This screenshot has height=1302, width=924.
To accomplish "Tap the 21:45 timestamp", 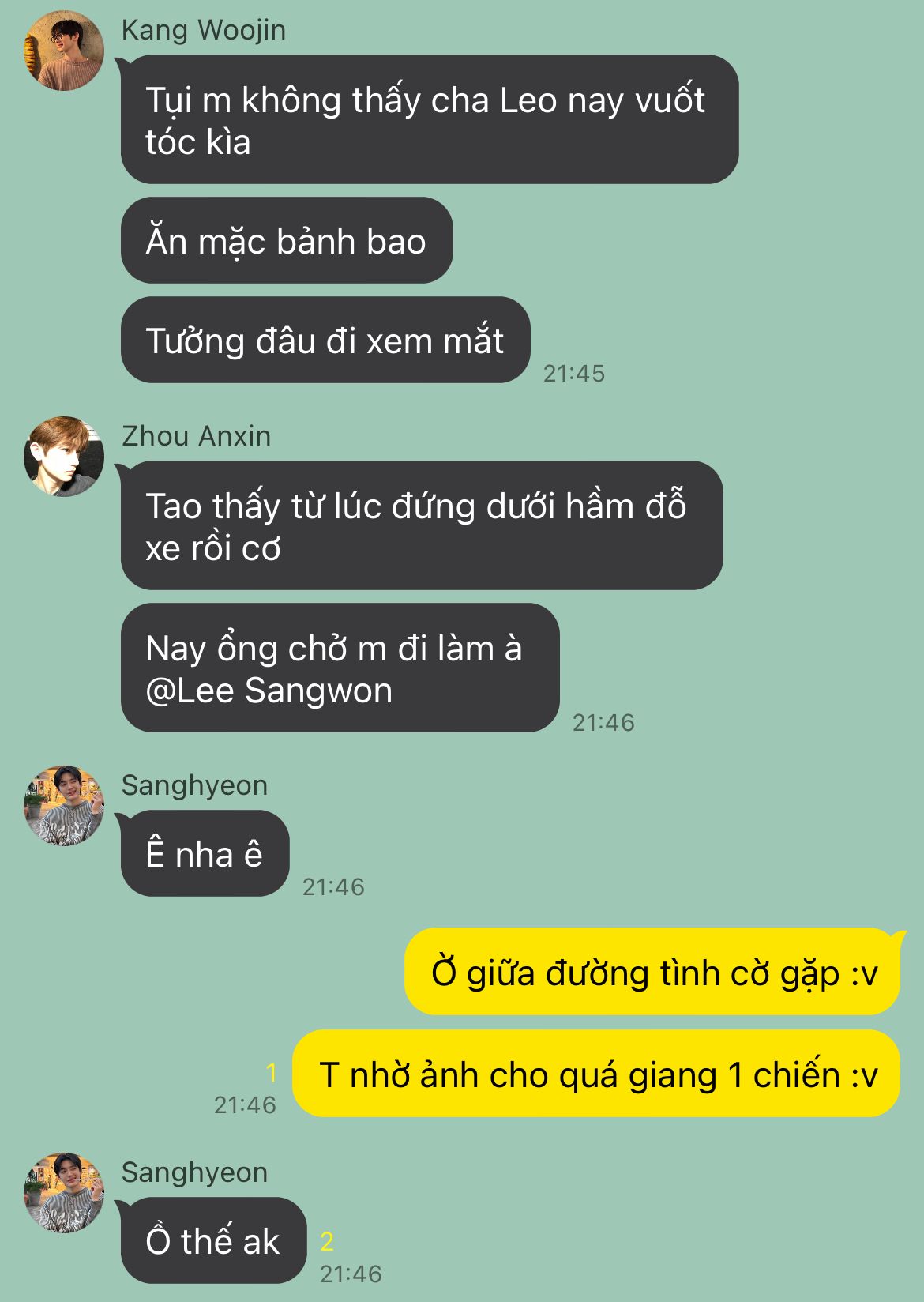I will click(574, 373).
